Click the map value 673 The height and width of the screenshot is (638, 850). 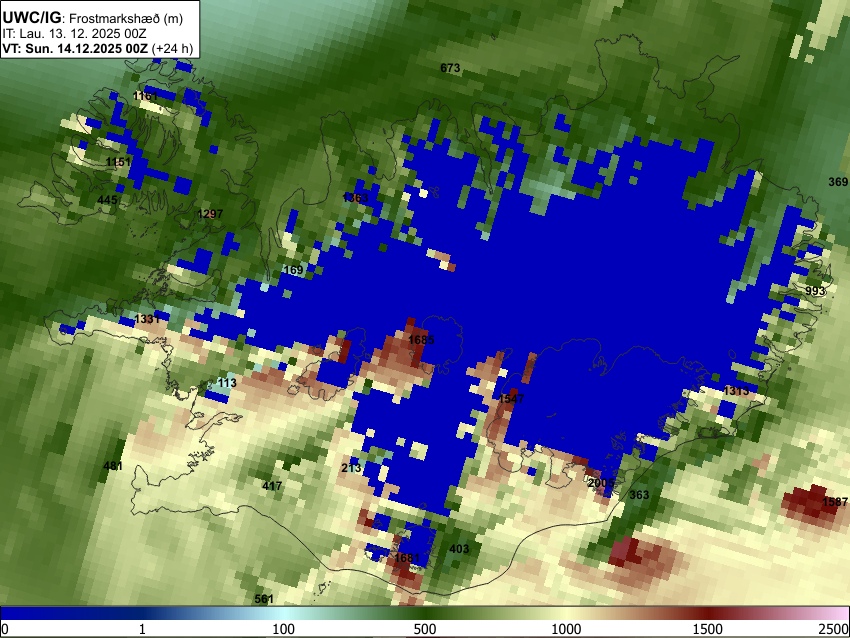point(450,68)
